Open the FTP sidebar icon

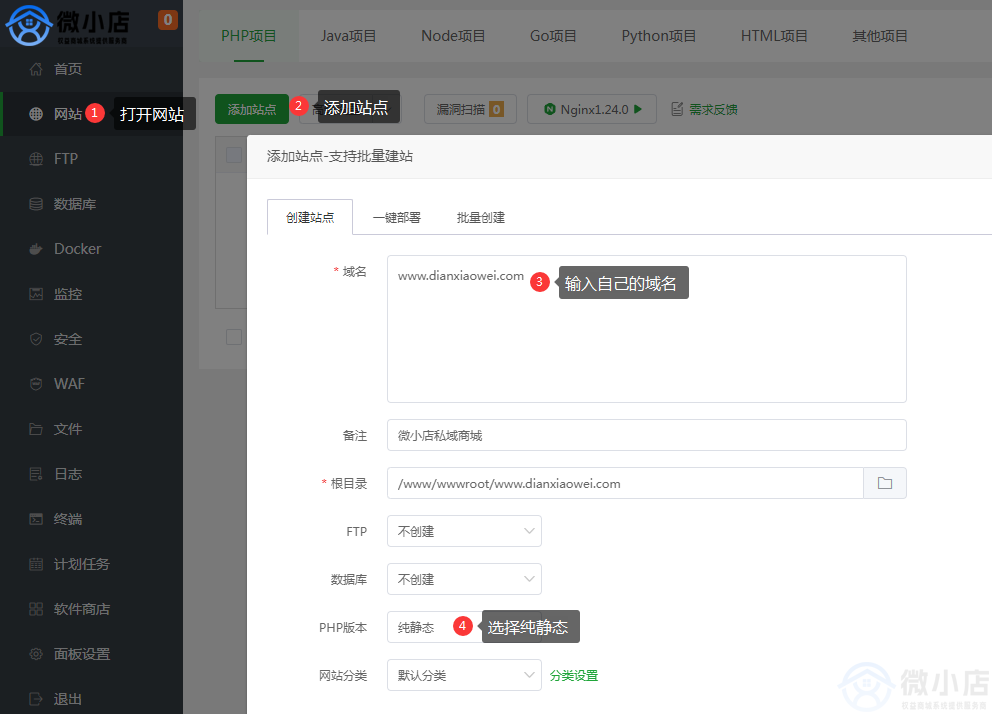(x=36, y=159)
